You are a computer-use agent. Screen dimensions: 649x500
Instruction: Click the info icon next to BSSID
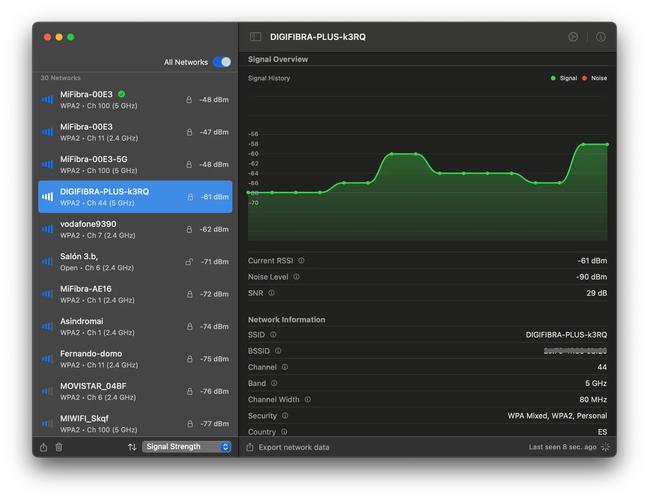point(278,351)
